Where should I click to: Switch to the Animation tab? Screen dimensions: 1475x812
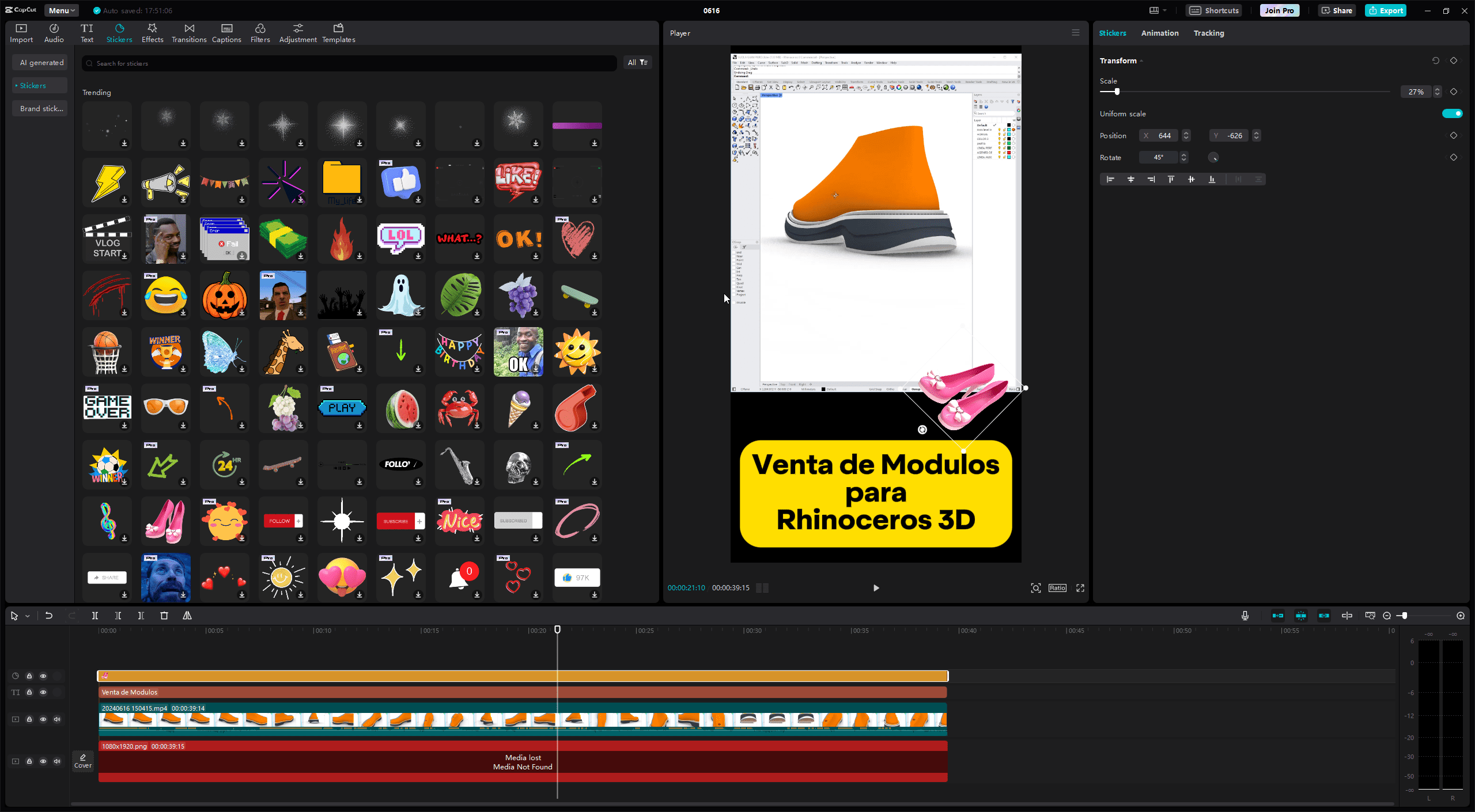pos(1159,33)
